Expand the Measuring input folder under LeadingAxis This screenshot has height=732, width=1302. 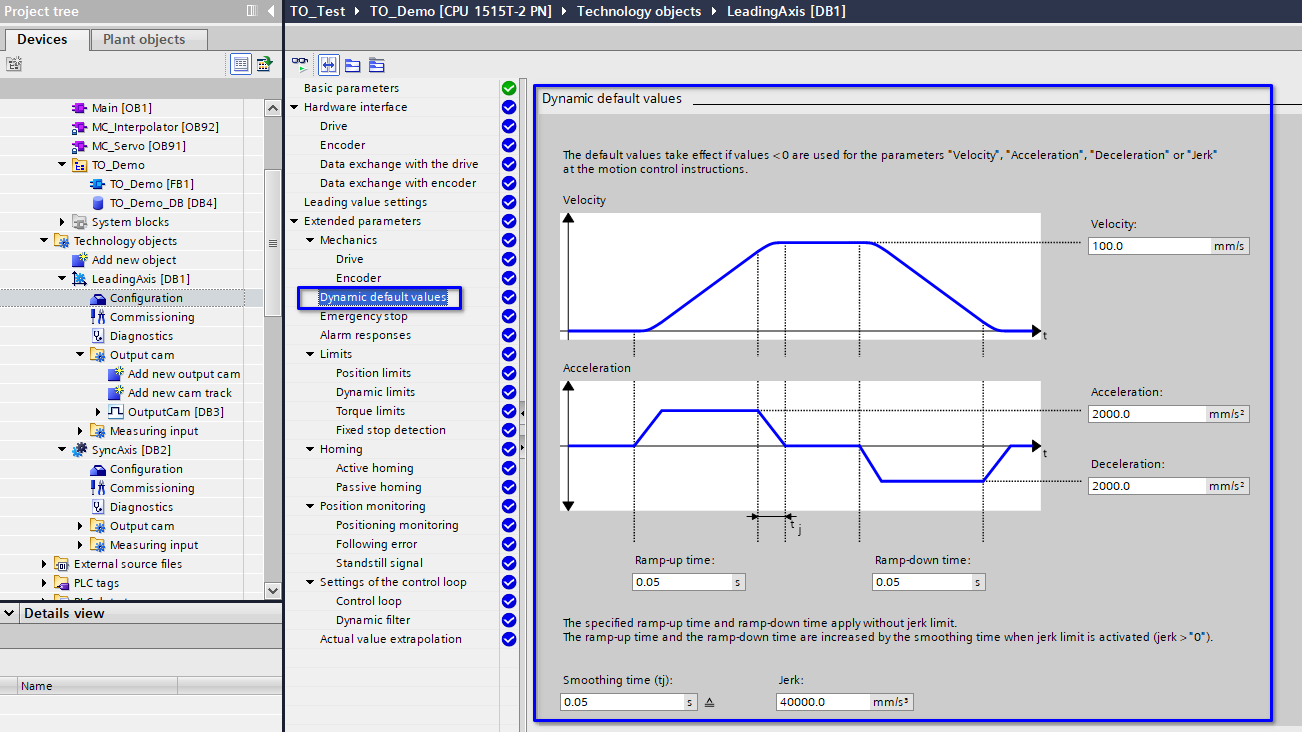pyautogui.click(x=81, y=431)
